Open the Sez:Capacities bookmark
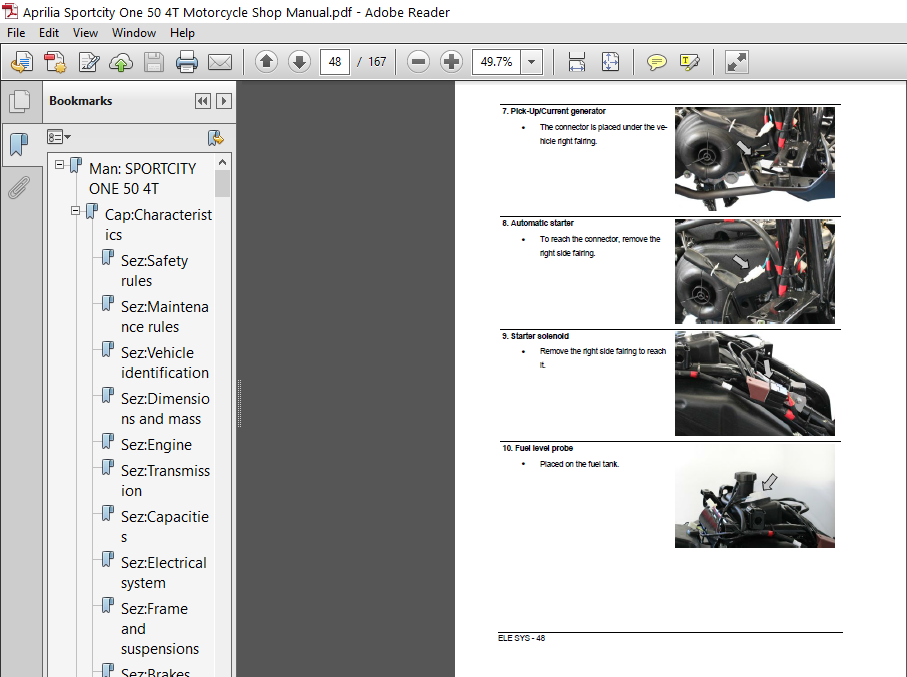Image resolution: width=907 pixels, height=677 pixels. 165,527
